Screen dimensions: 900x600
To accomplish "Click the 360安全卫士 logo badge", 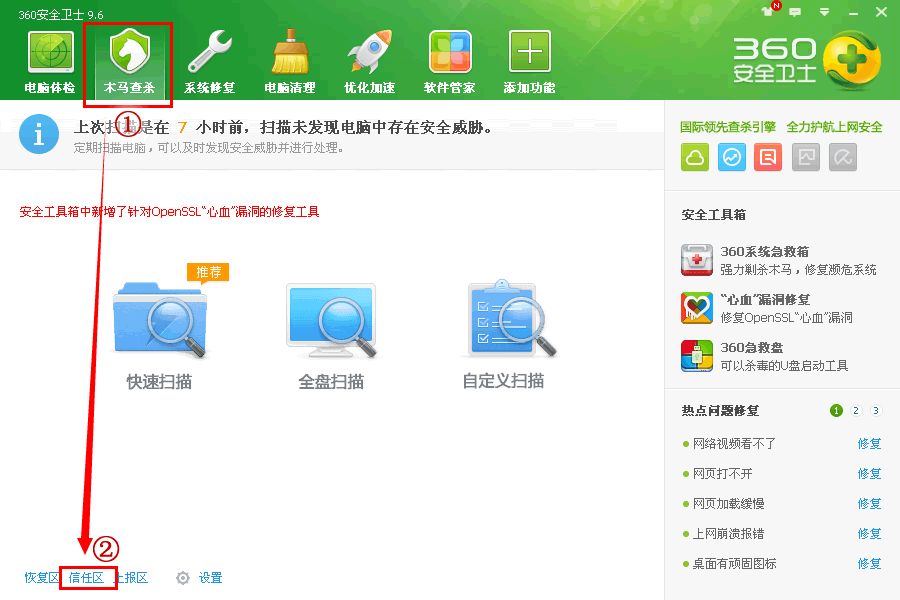I will point(851,60).
